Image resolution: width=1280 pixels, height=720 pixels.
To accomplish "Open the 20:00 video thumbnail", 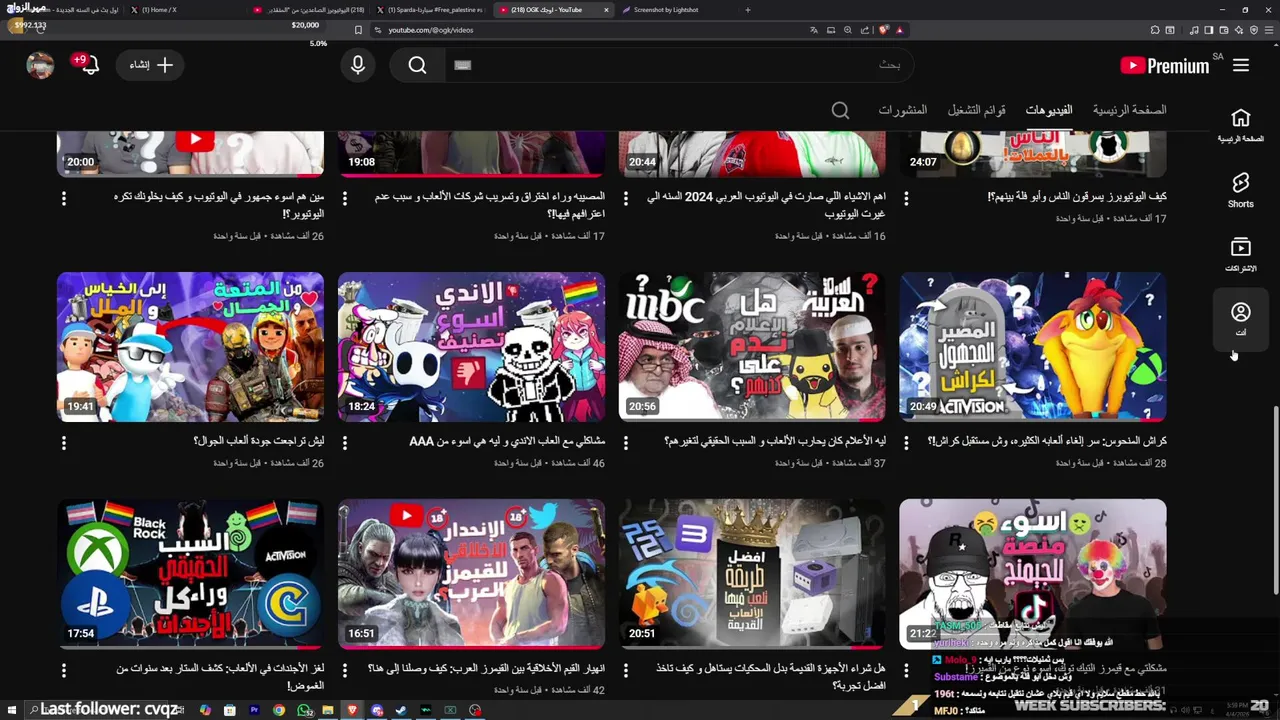I will pos(190,153).
